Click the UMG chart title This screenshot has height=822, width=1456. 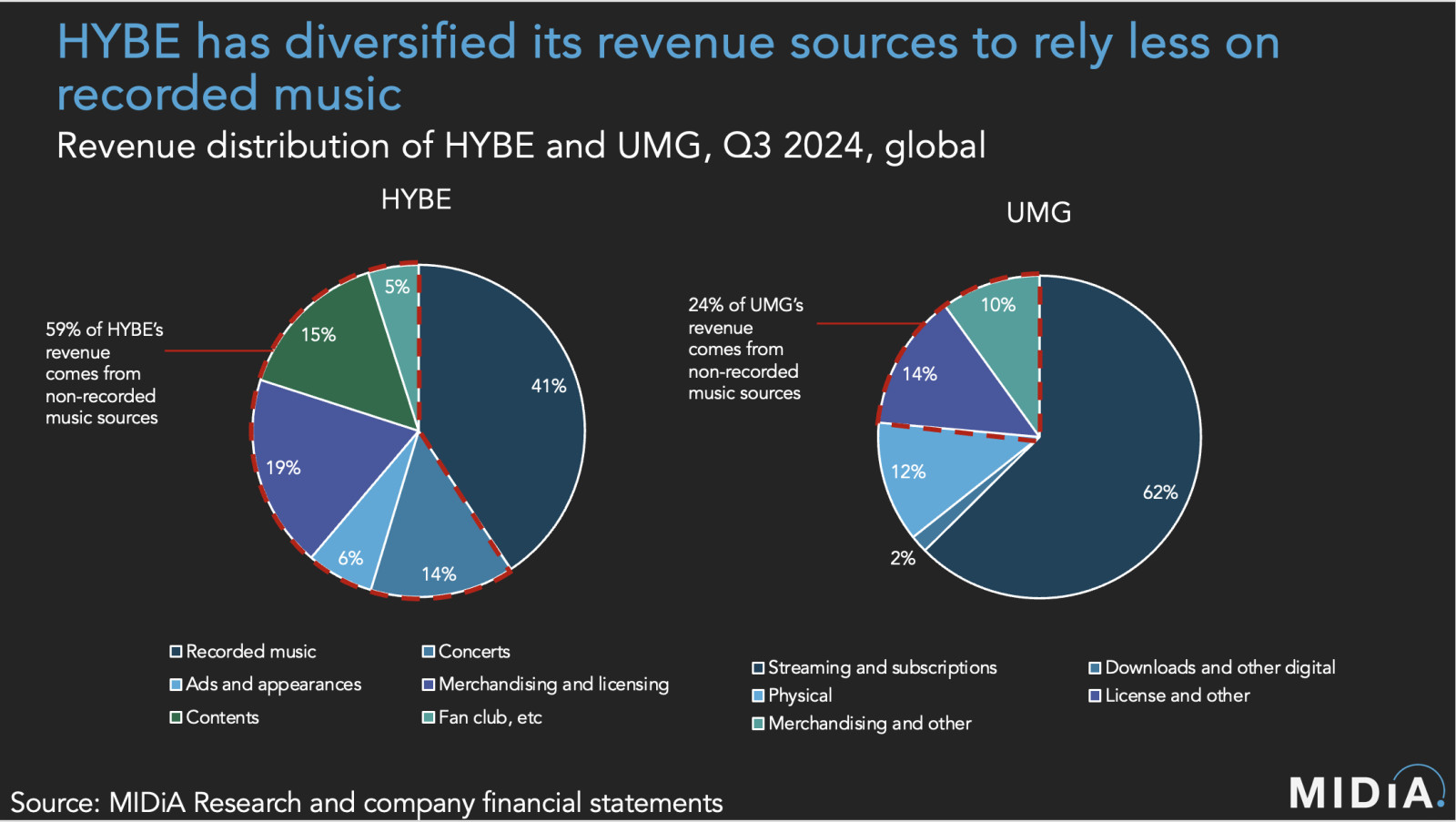(x=1038, y=213)
